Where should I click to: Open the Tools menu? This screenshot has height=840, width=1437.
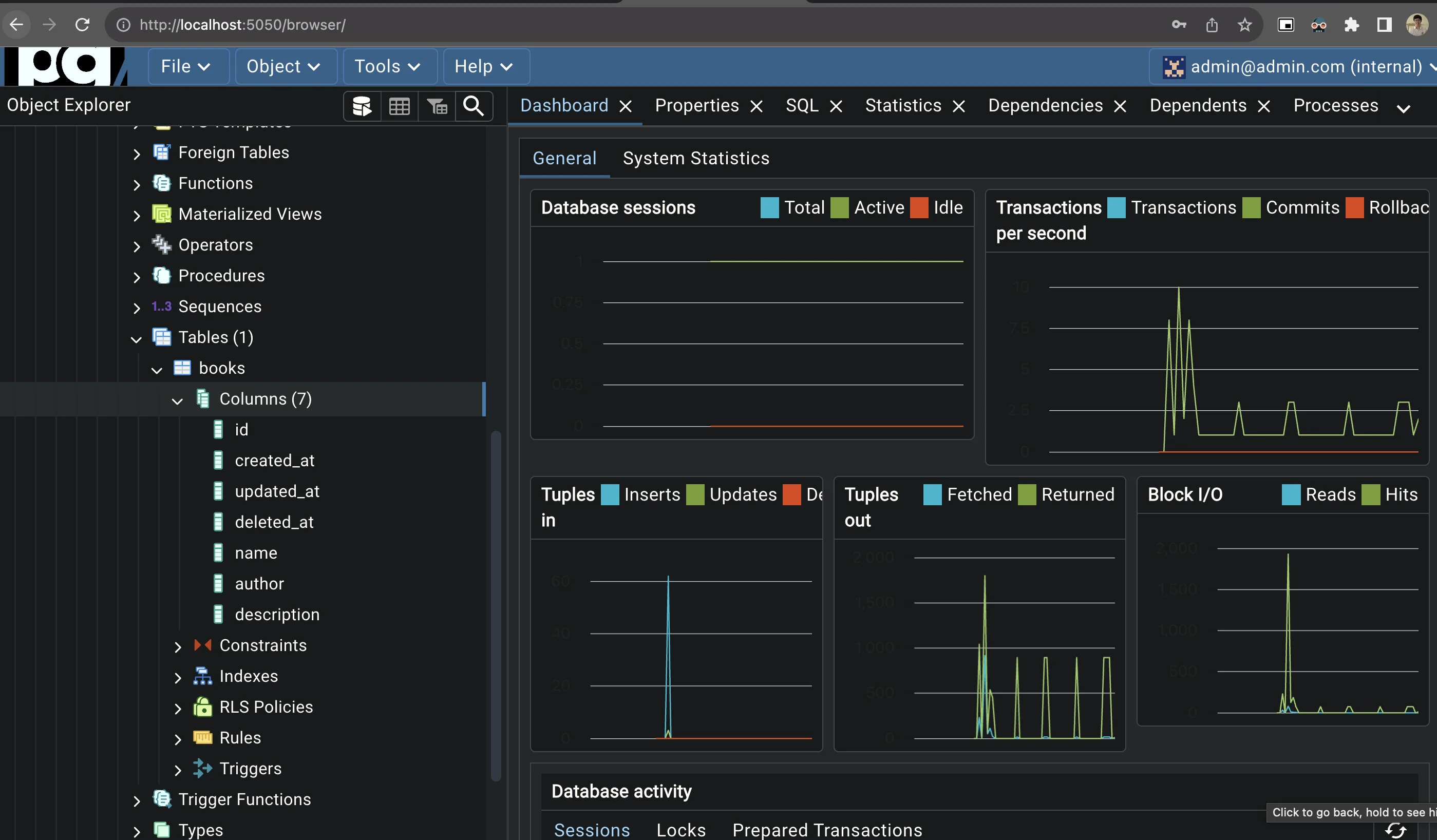[x=390, y=66]
